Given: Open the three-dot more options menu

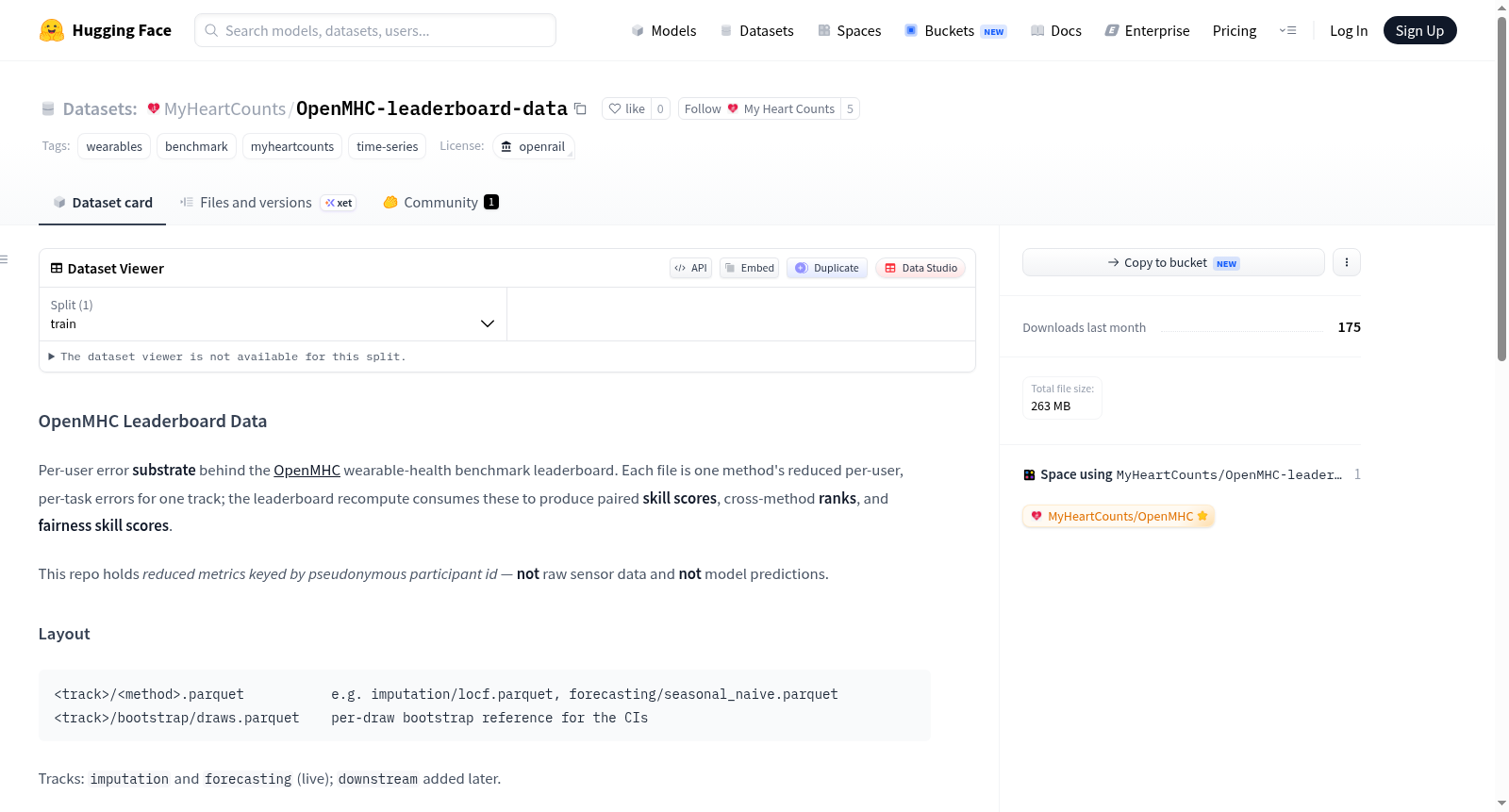Looking at the screenshot, I should 1347,262.
